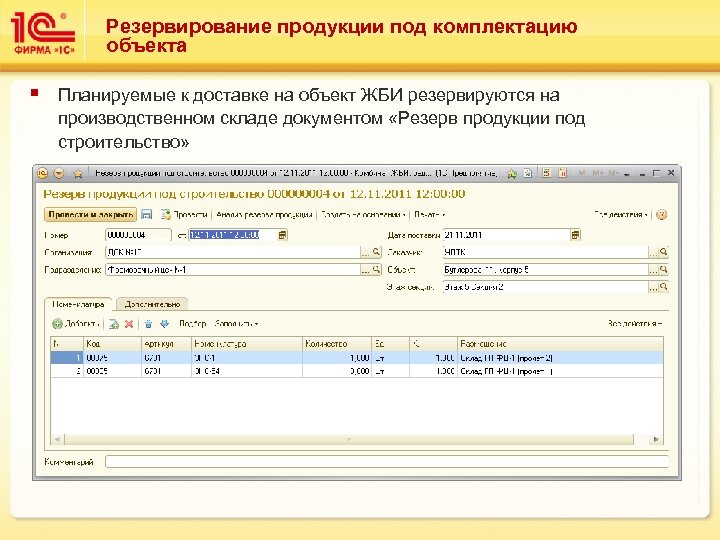
Task: Click the calculator icon in the title bar
Action: pyautogui.click(x=546, y=173)
